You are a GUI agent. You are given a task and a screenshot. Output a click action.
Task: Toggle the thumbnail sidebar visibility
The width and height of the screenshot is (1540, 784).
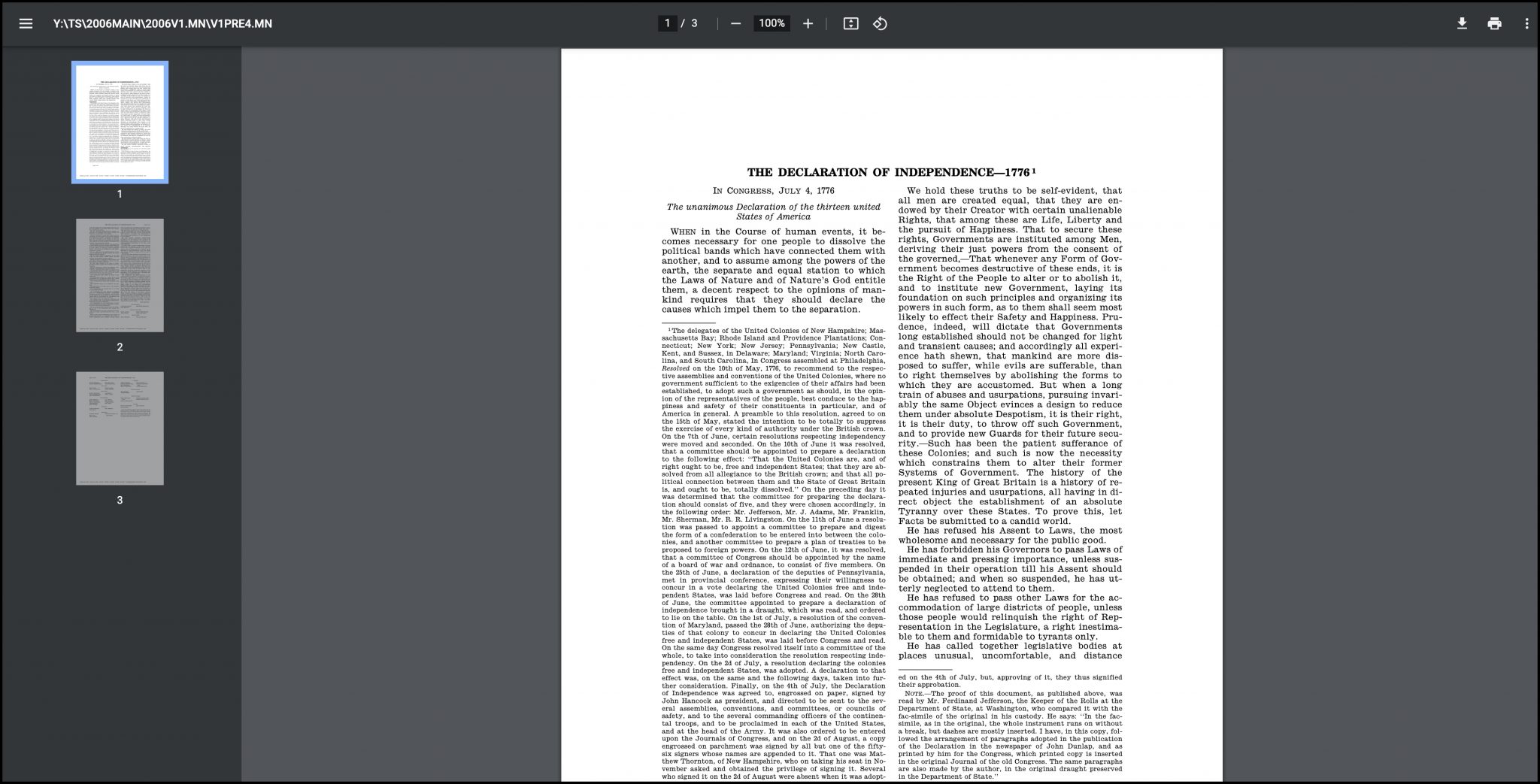26,23
